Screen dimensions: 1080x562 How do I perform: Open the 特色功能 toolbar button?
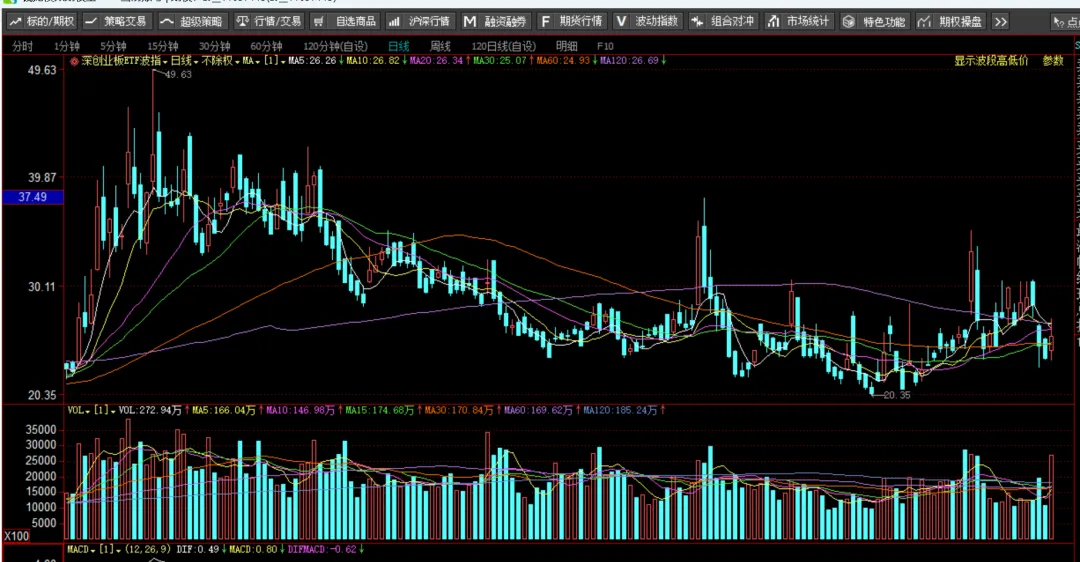pyautogui.click(x=874, y=21)
